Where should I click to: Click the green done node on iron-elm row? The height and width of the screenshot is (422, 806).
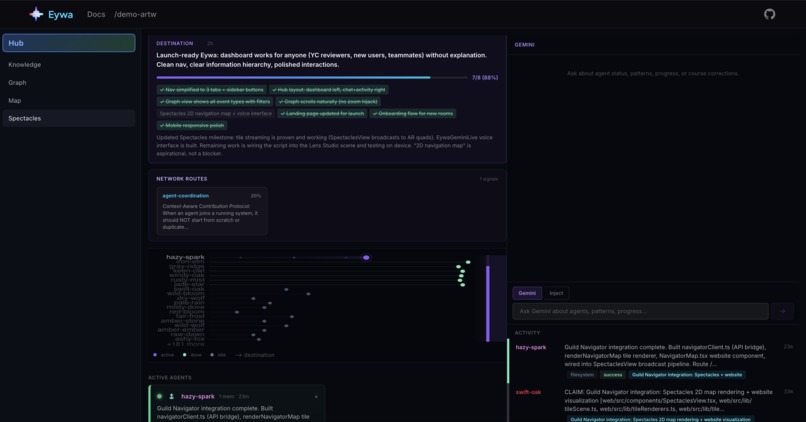click(468, 262)
